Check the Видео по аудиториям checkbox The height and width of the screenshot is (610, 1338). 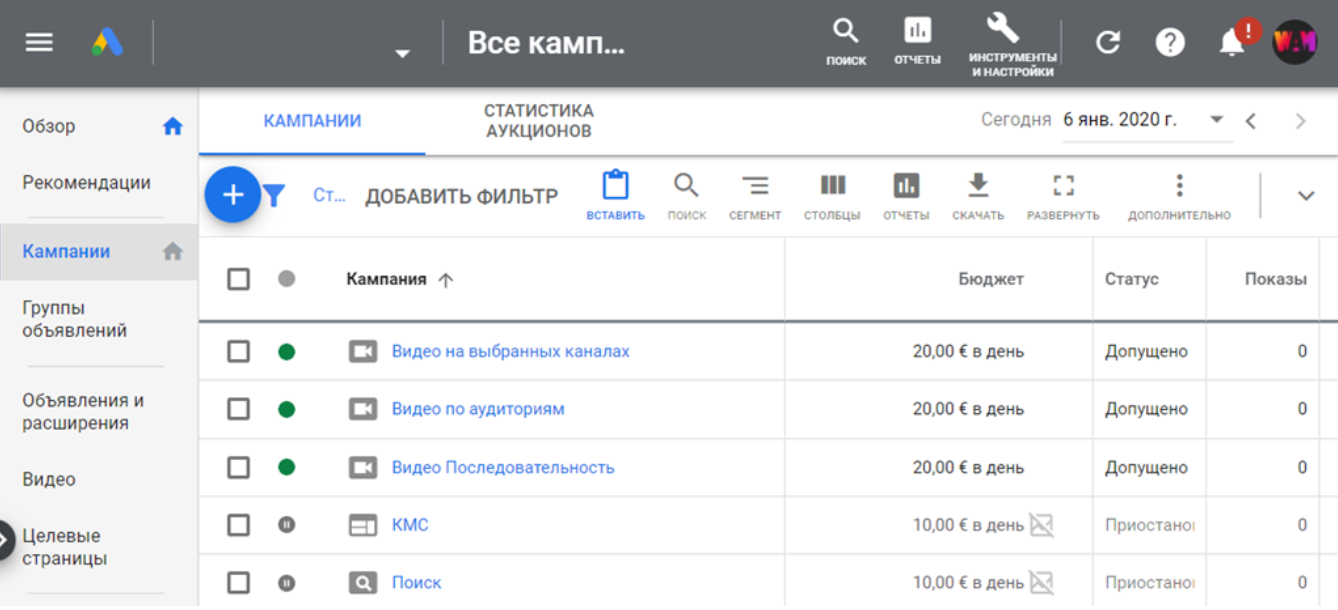(238, 409)
